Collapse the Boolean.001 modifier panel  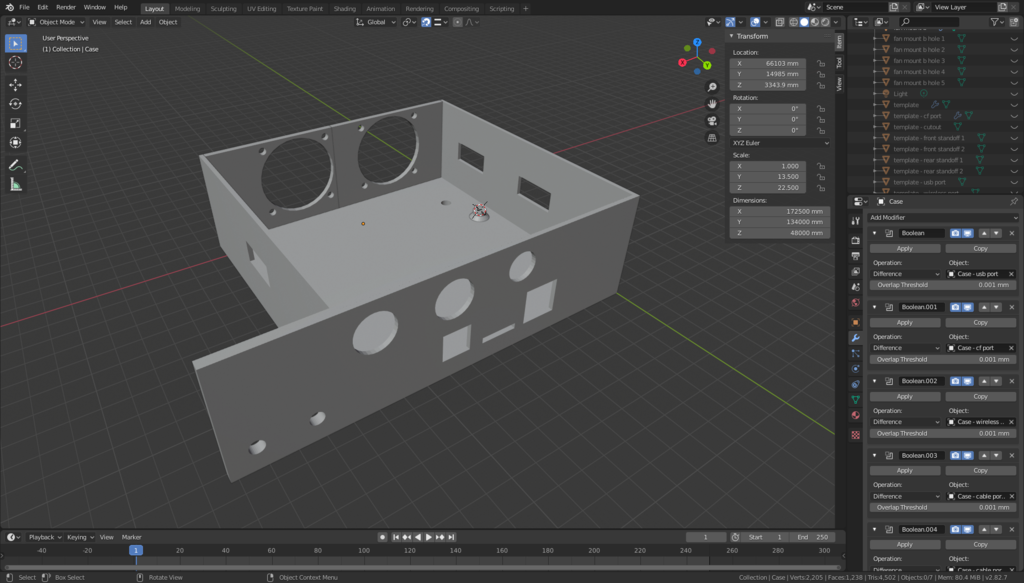click(876, 307)
